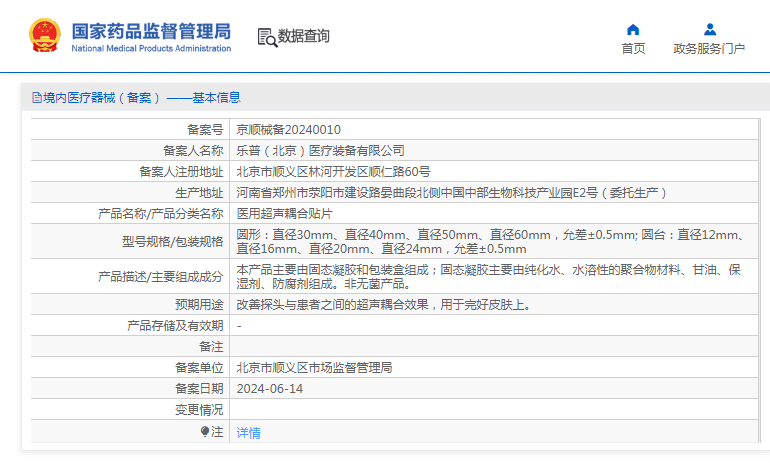Open the 详情 link
This screenshot has width=770, height=463.
tap(248, 433)
